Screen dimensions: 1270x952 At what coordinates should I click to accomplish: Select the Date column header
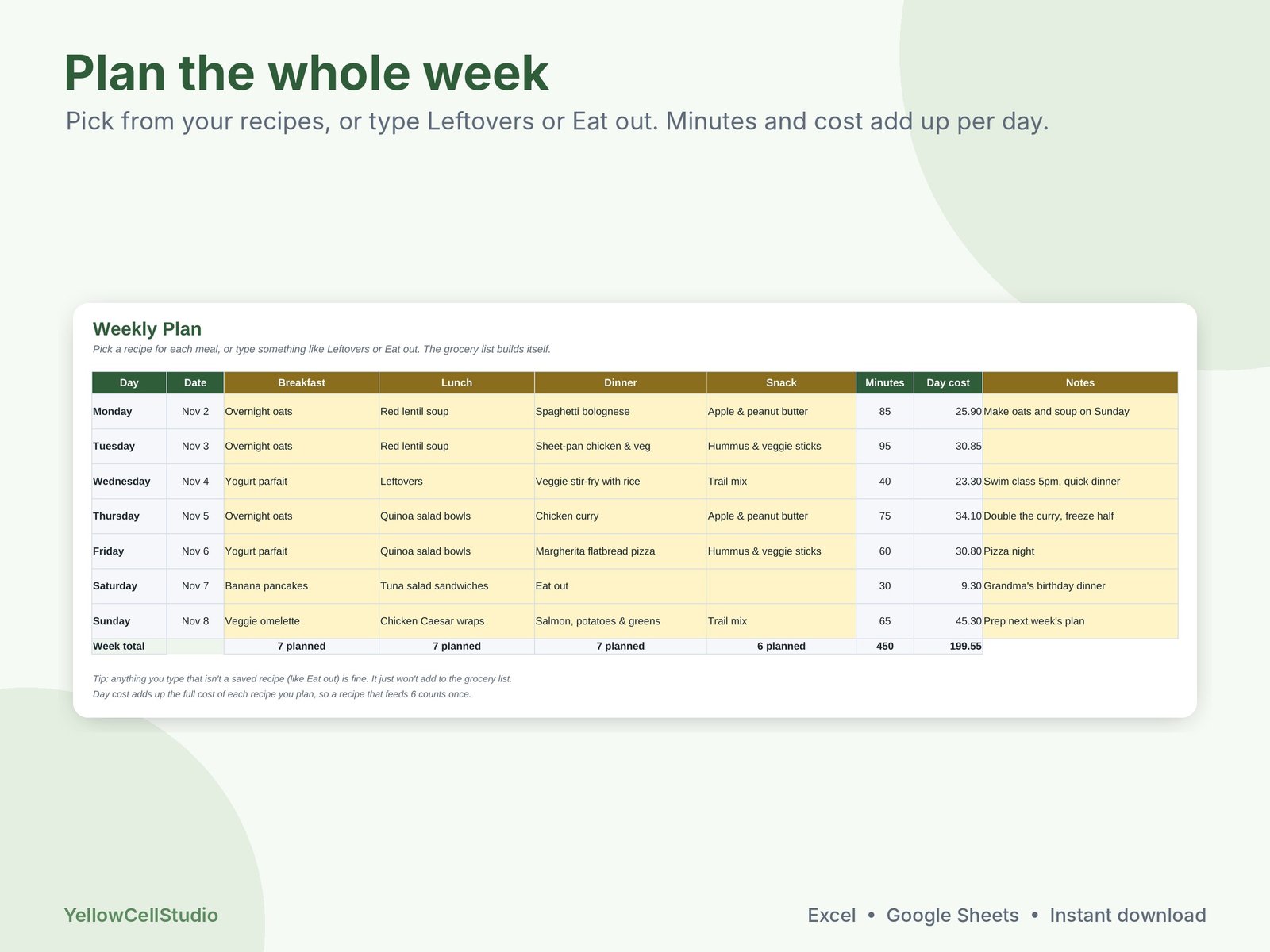pos(195,382)
